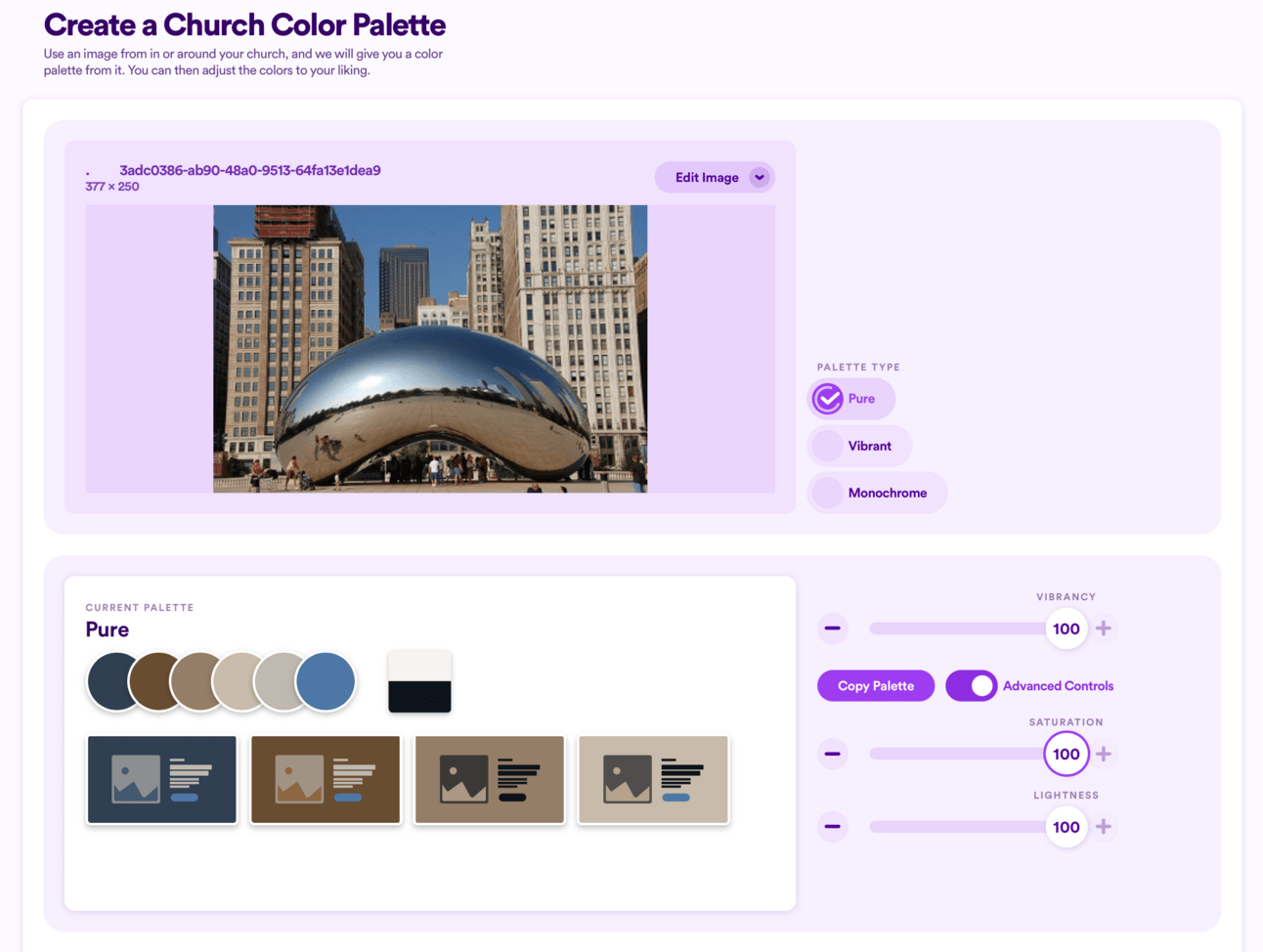Image resolution: width=1263 pixels, height=952 pixels.
Task: Click the Palette Type label
Action: click(858, 368)
